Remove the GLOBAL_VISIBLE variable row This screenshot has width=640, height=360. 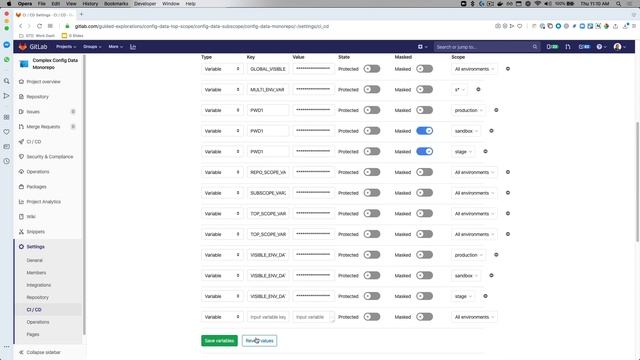508,69
